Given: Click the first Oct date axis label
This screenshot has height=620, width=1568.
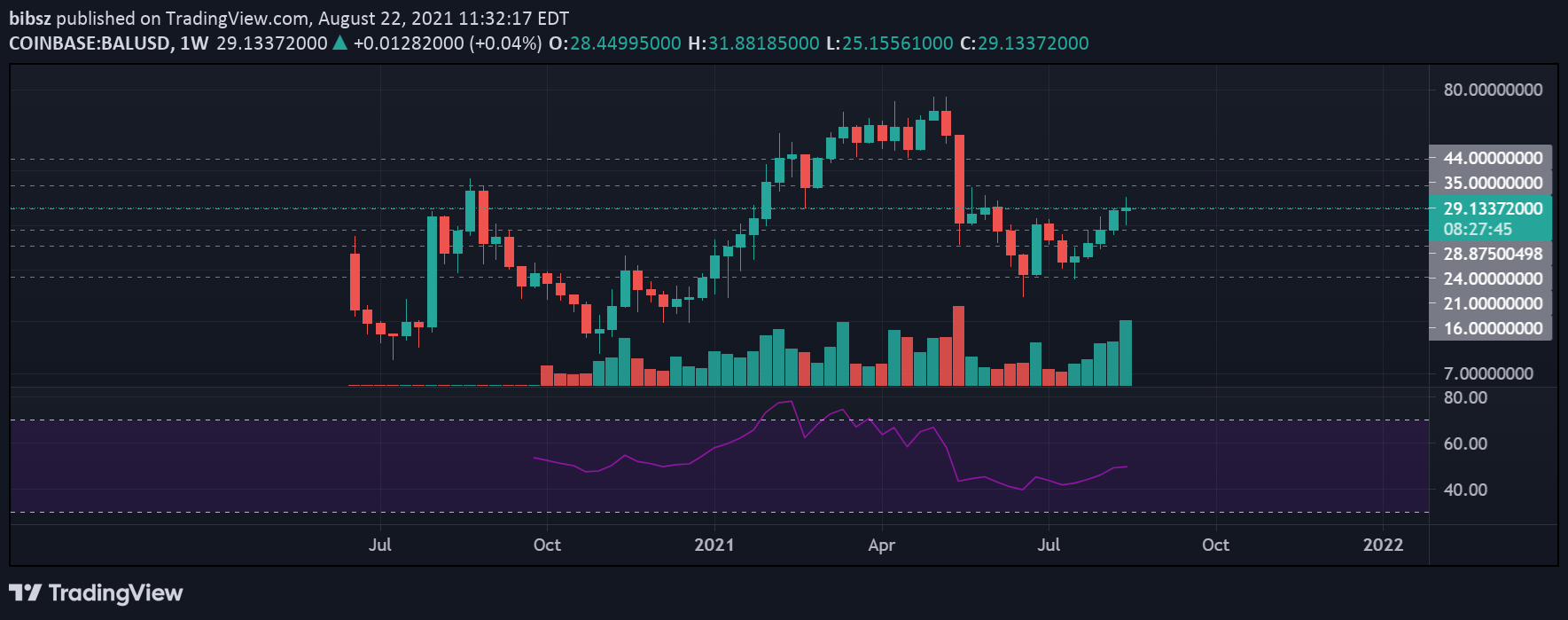Looking at the screenshot, I should coord(547,545).
